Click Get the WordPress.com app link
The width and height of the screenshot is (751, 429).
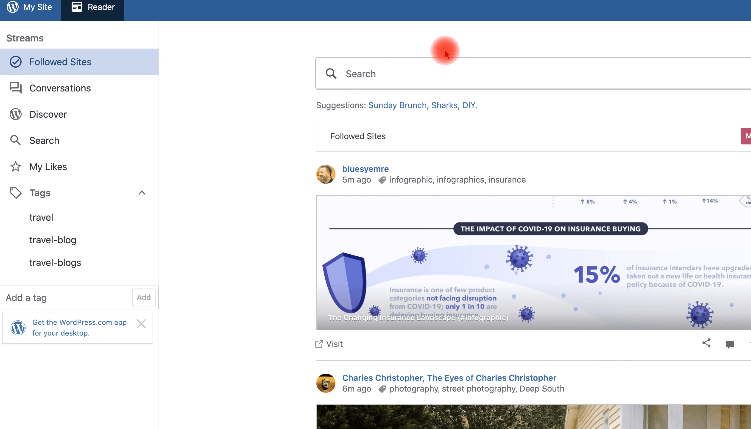pos(79,327)
